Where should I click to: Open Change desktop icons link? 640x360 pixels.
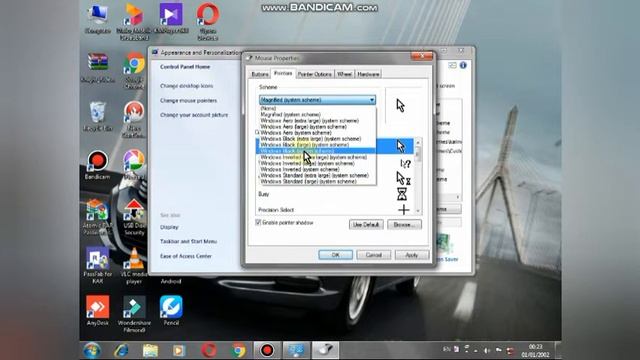pyautogui.click(x=187, y=86)
